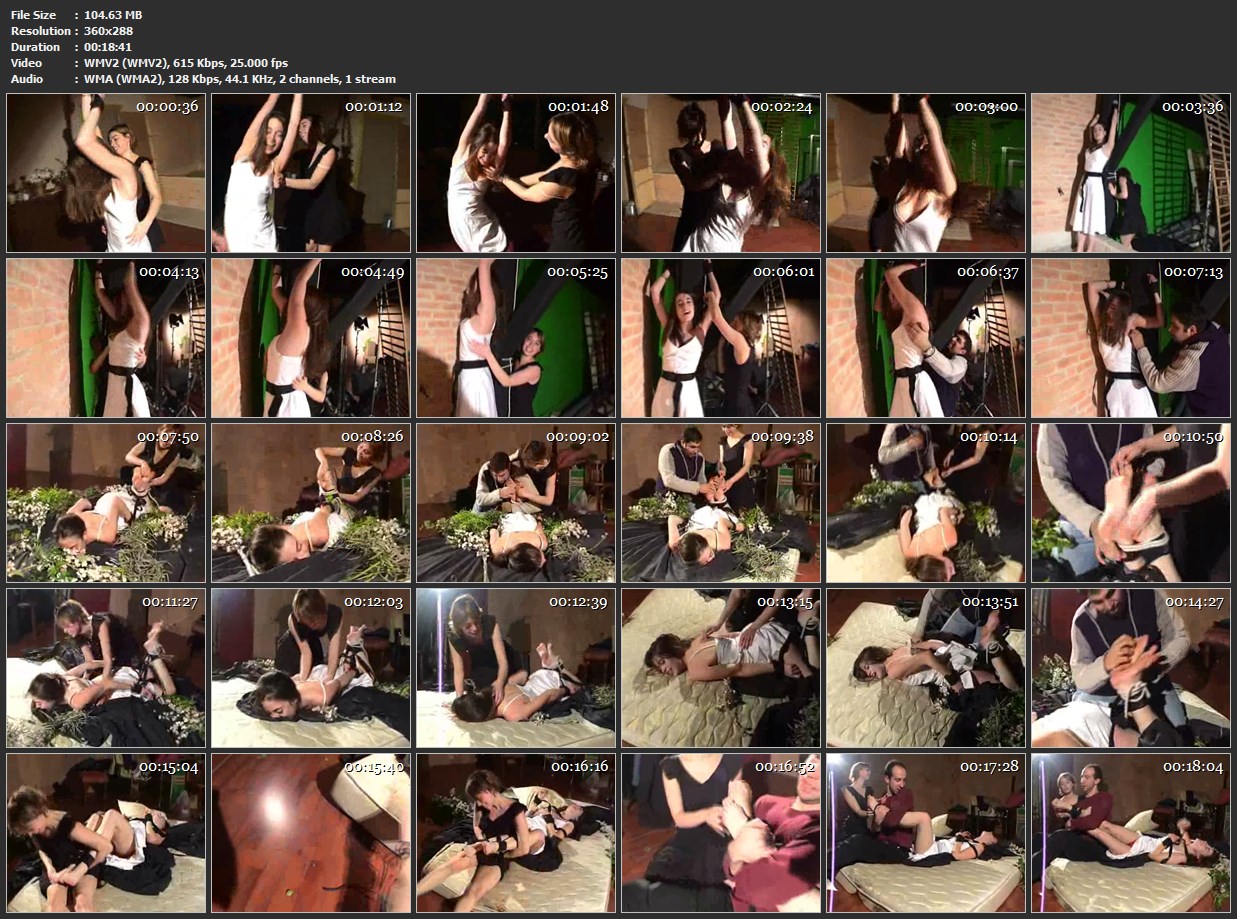Click the File Size value 104.63 MB
Screen dimensions: 1237x919
113,15
